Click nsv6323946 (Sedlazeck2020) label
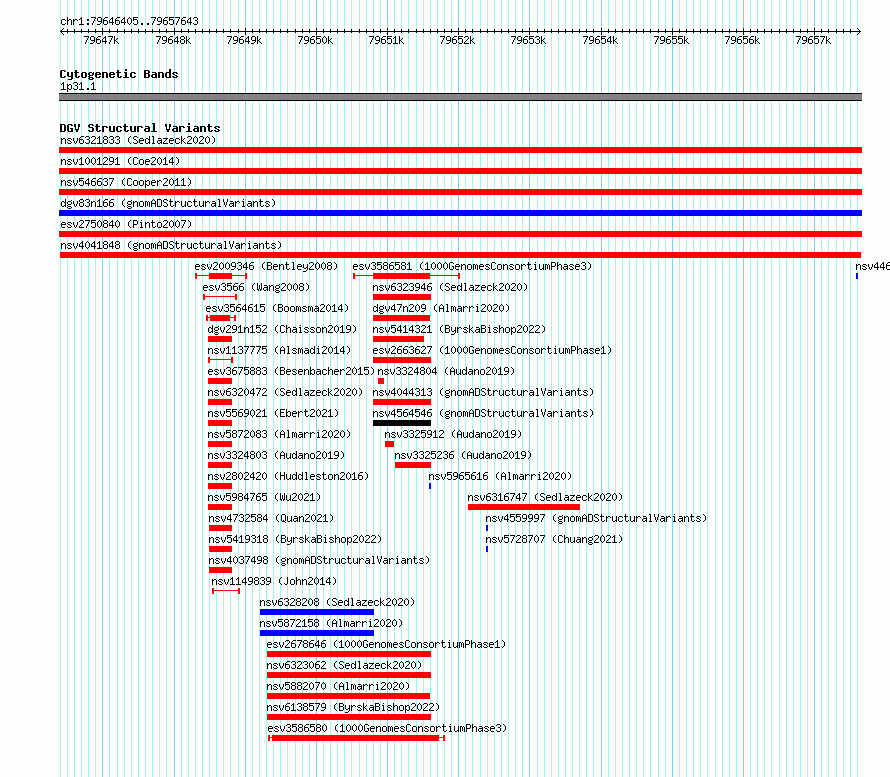 [x=450, y=287]
